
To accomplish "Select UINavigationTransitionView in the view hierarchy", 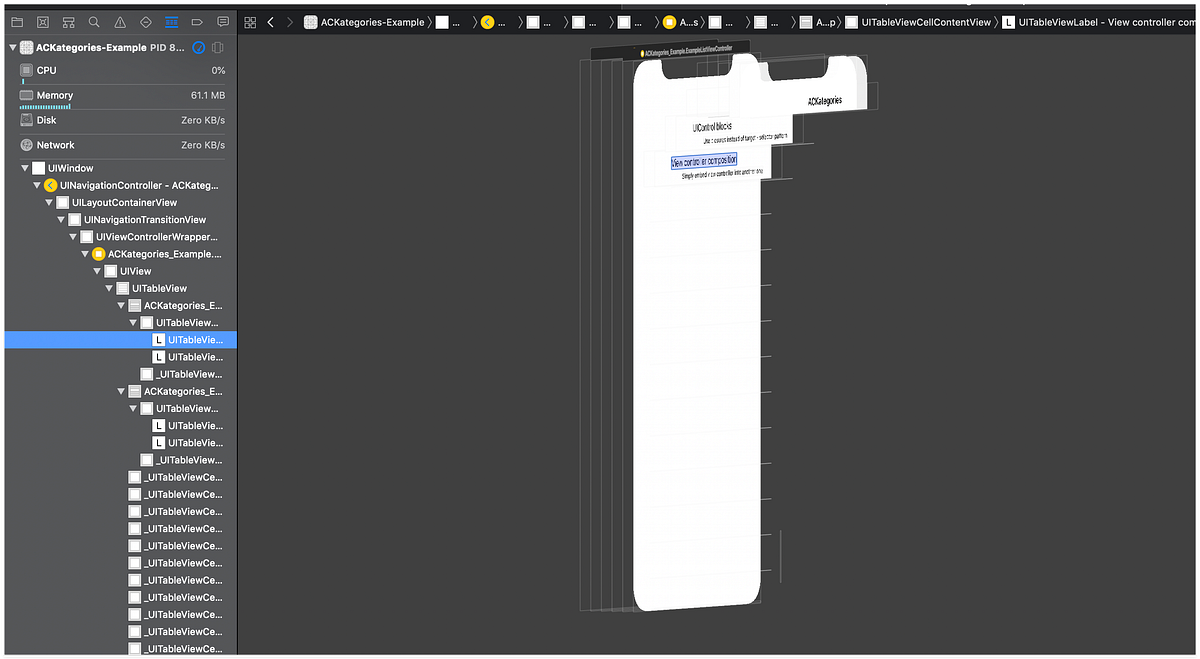I will (146, 219).
